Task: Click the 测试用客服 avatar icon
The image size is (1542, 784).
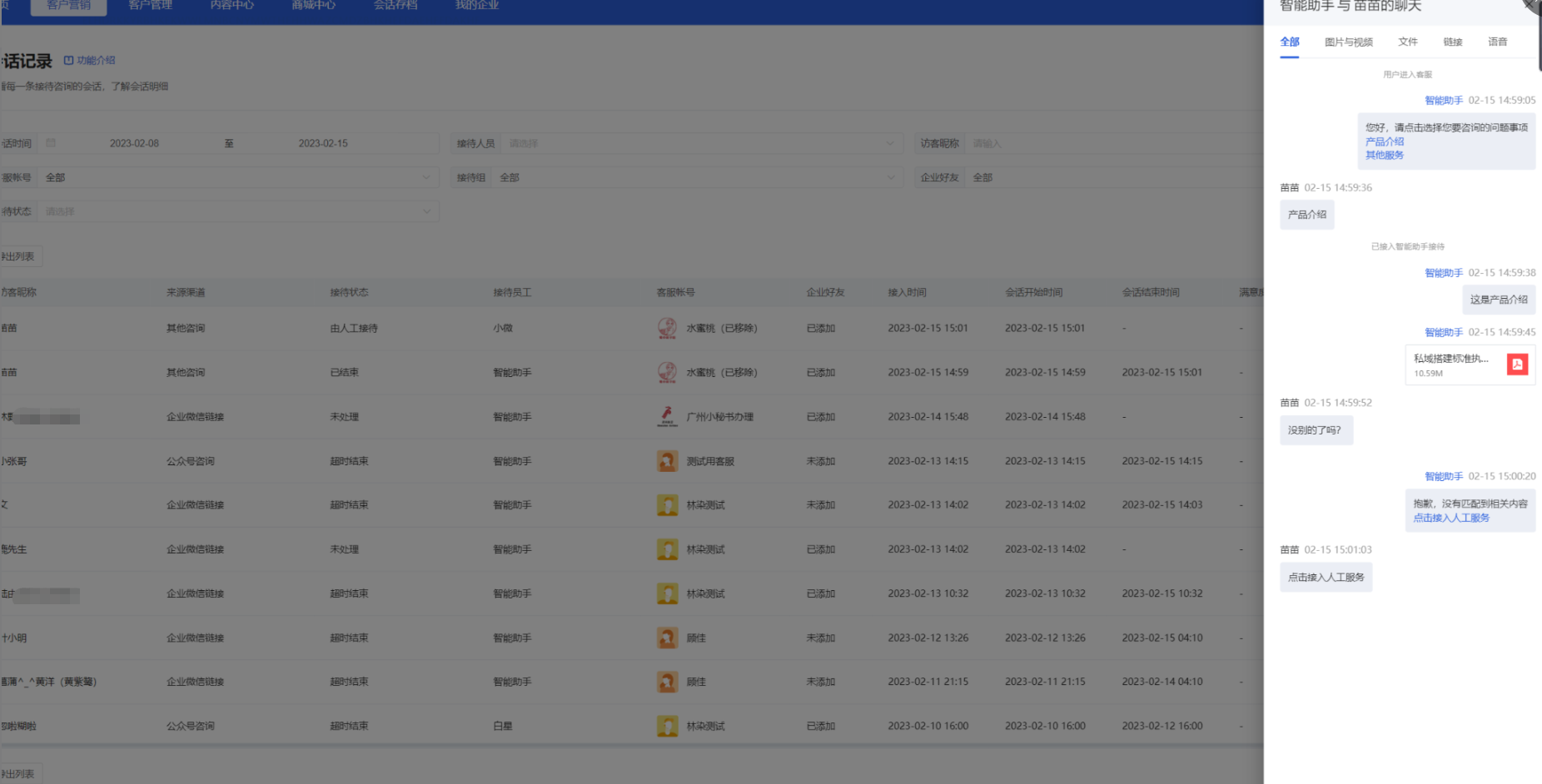Action: (667, 461)
